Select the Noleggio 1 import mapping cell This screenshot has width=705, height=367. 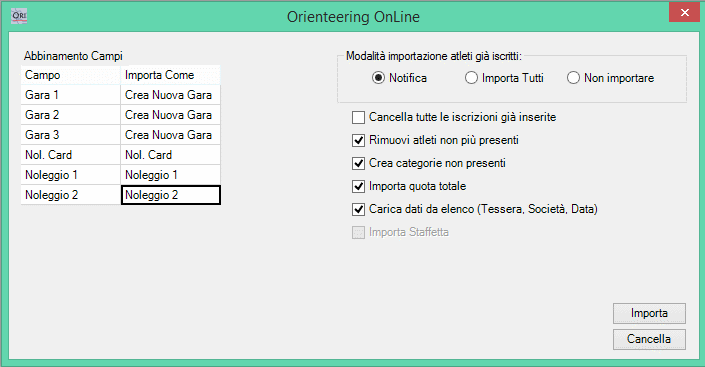point(170,175)
